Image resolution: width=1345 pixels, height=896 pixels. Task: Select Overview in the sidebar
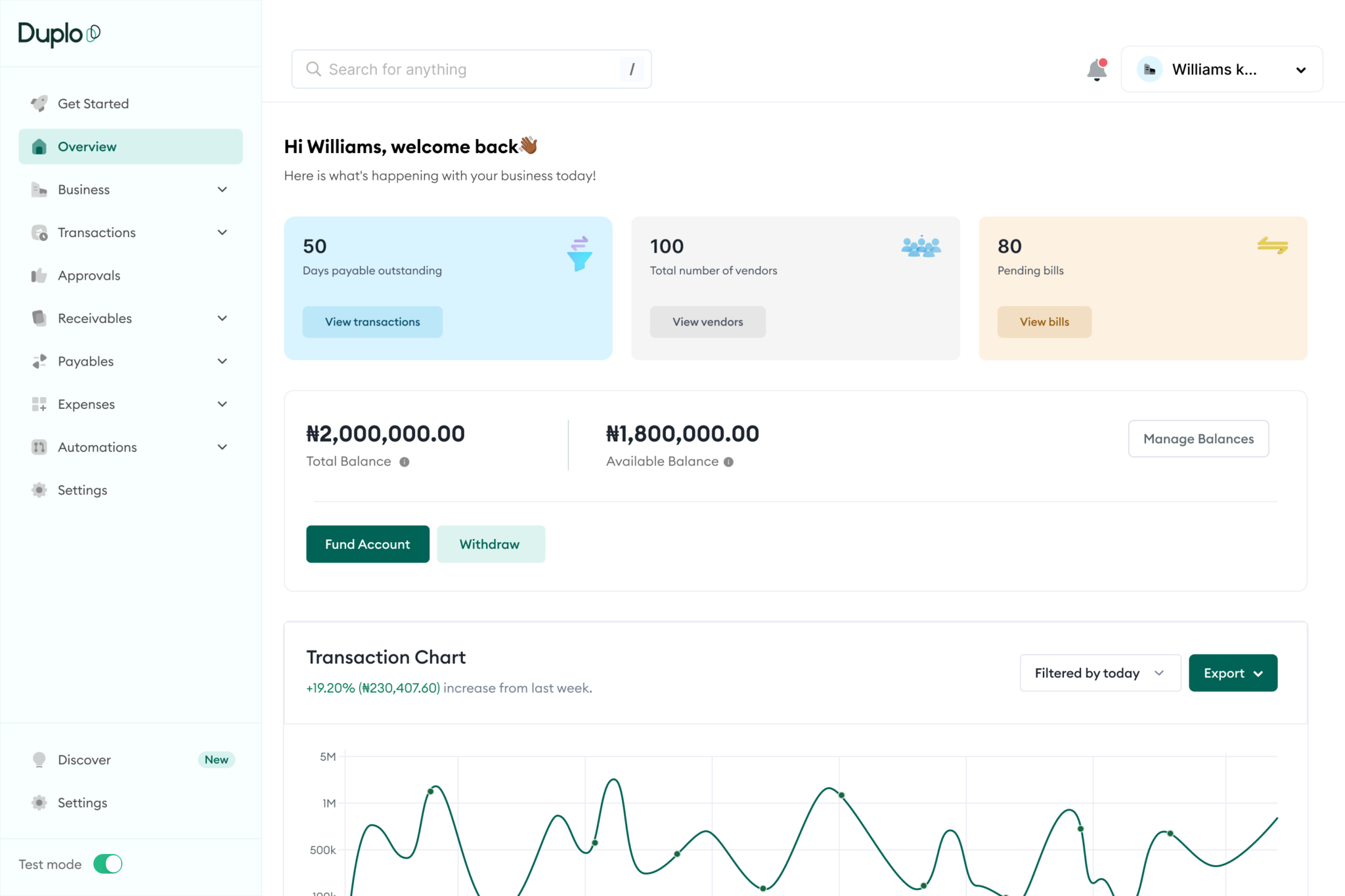[131, 146]
